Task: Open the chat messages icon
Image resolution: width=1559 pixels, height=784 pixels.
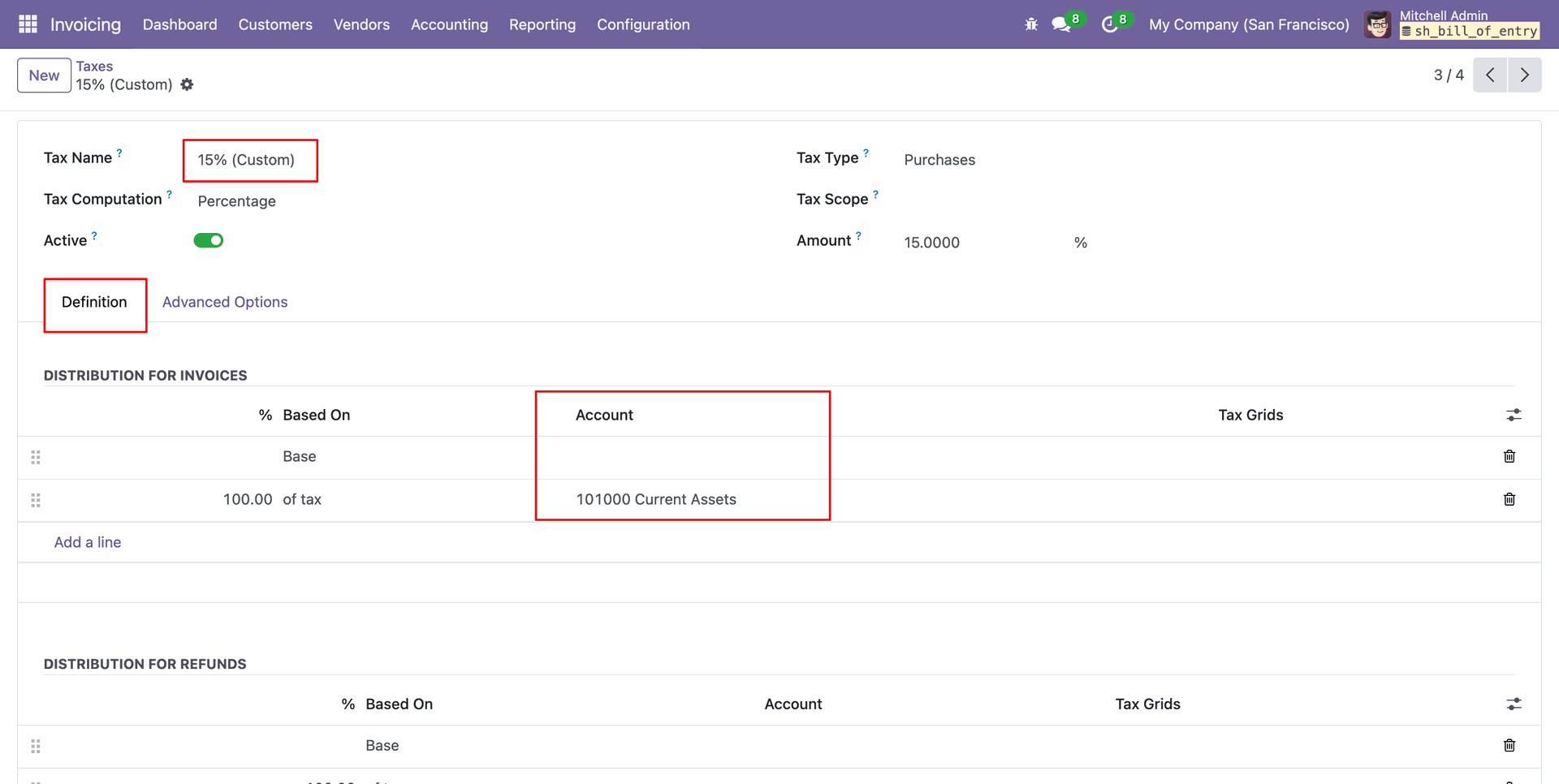Action: pos(1061,24)
